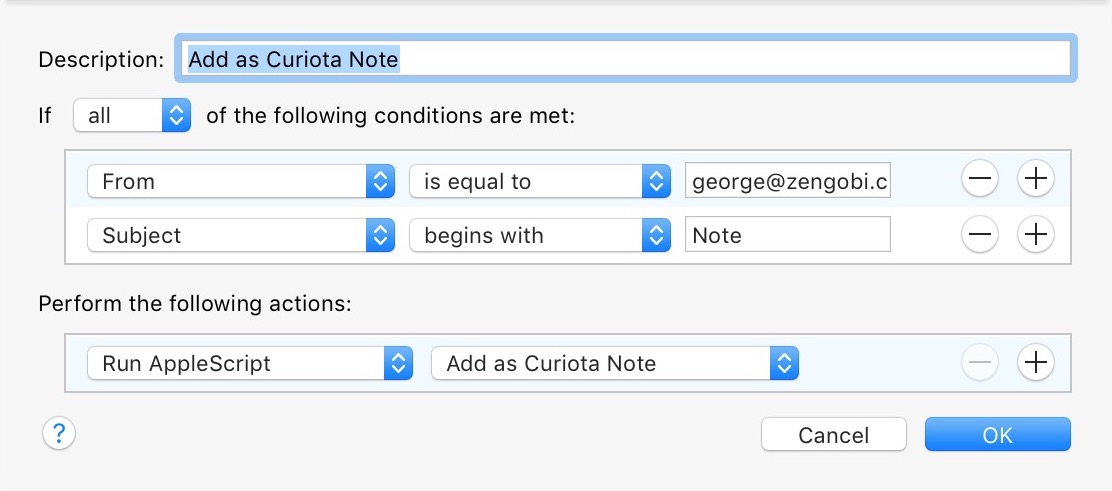The image size is (1112, 491).
Task: Click the dimmed minus button in actions row
Action: pyautogui.click(x=979, y=363)
